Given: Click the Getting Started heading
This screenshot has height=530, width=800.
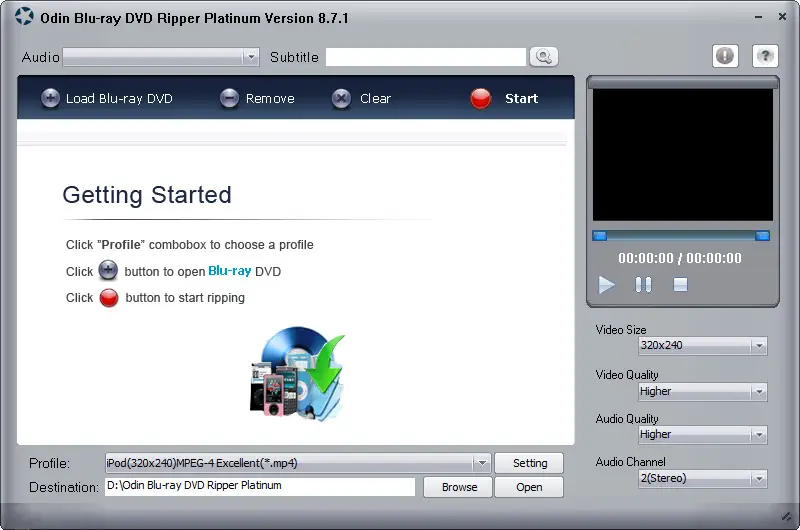Looking at the screenshot, I should click(x=147, y=195).
